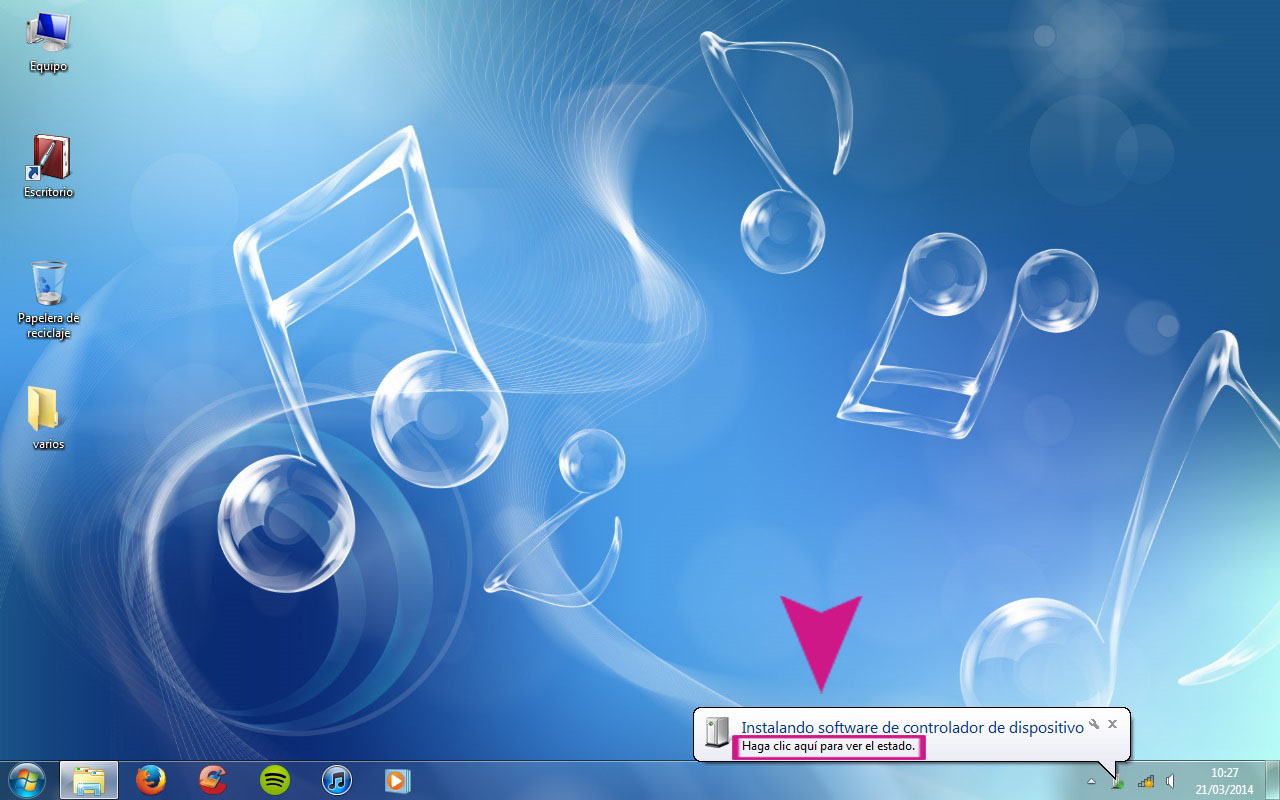Image resolution: width=1280 pixels, height=800 pixels.
Task: Select the varios folder on desktop
Action: click(x=48, y=416)
